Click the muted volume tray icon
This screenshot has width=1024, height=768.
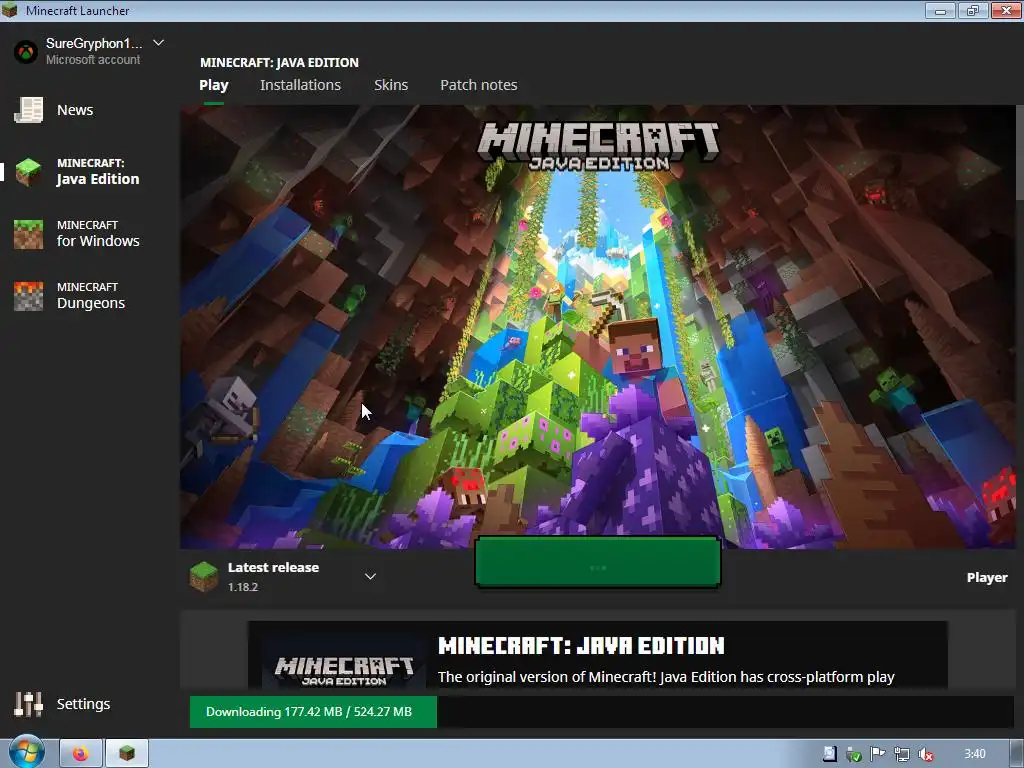pyautogui.click(x=926, y=754)
